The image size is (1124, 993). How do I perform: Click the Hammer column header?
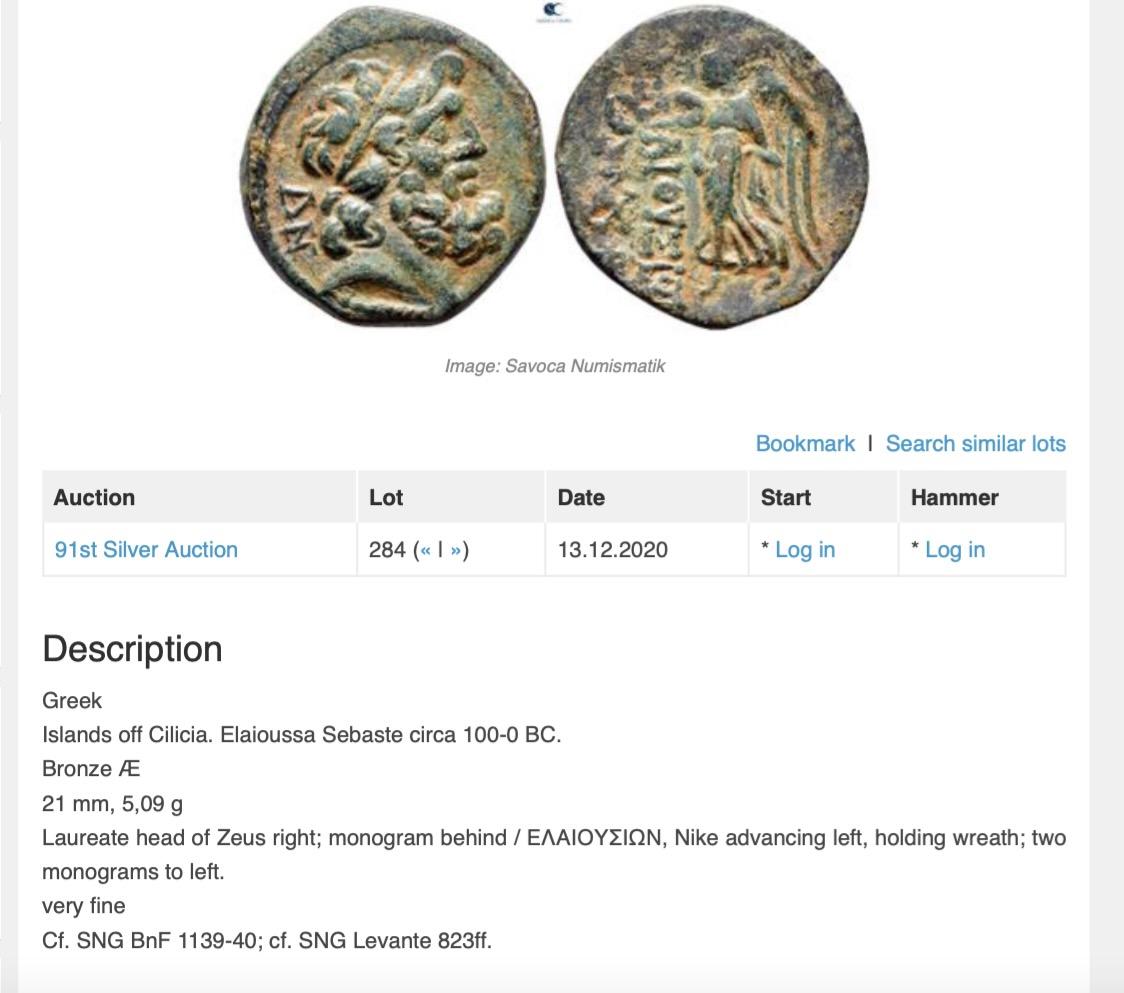[954, 498]
